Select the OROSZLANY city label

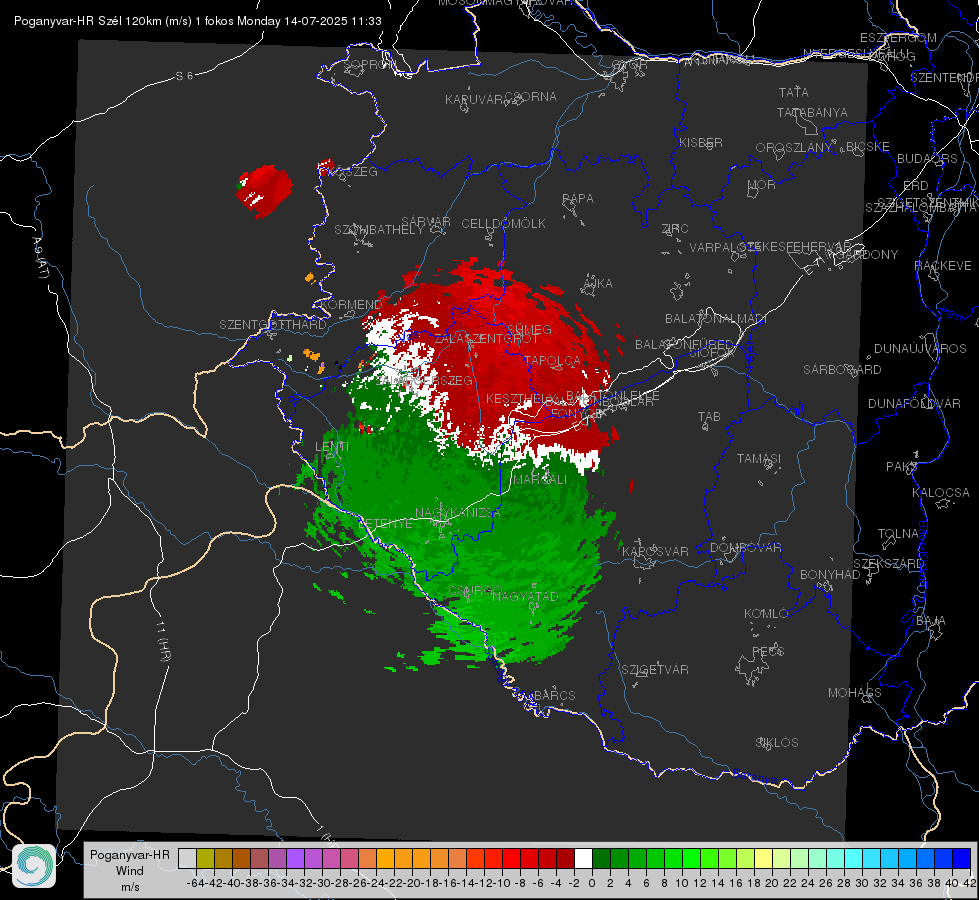pyautogui.click(x=794, y=147)
